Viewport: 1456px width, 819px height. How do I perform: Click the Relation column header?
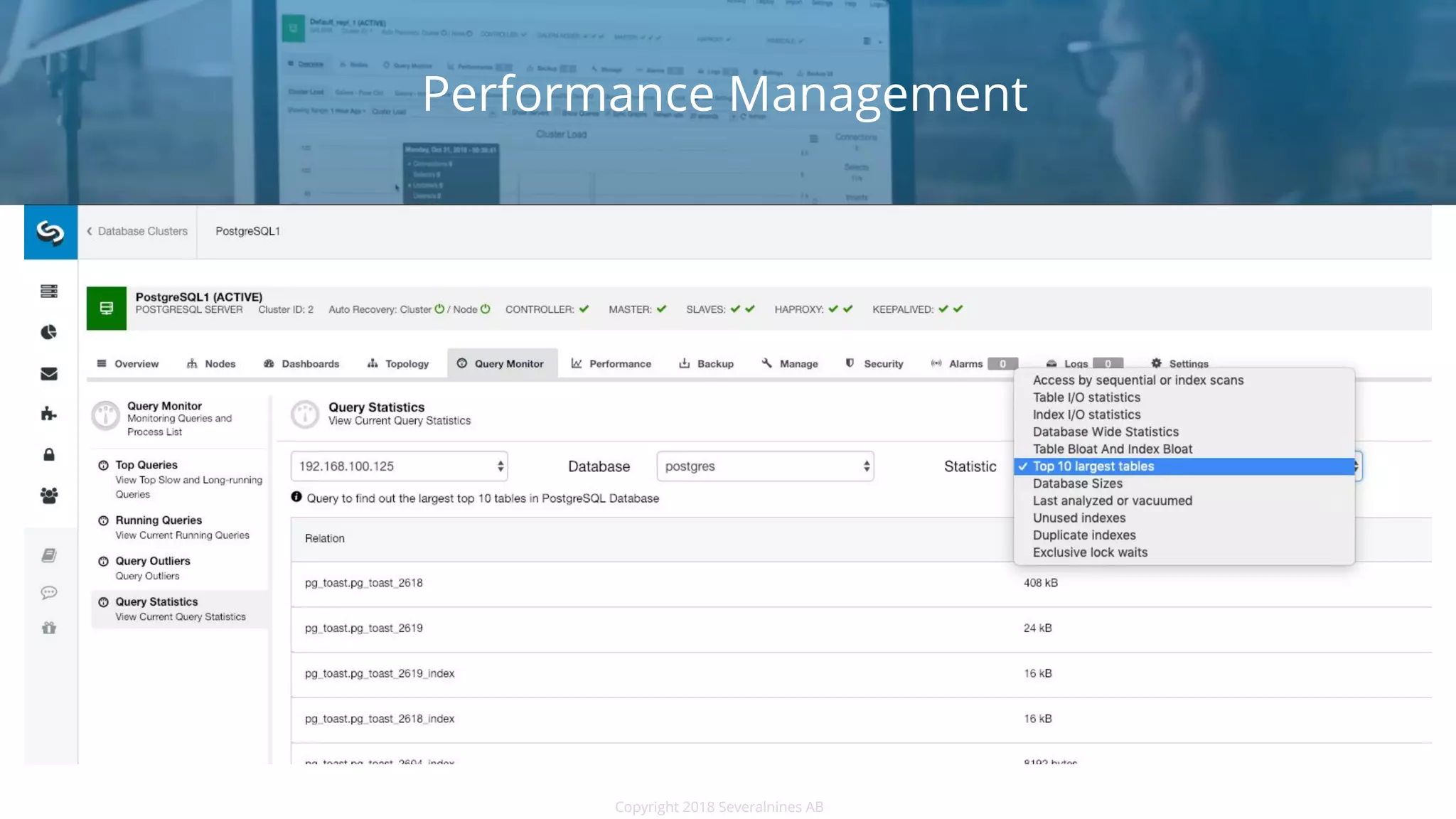pyautogui.click(x=325, y=538)
